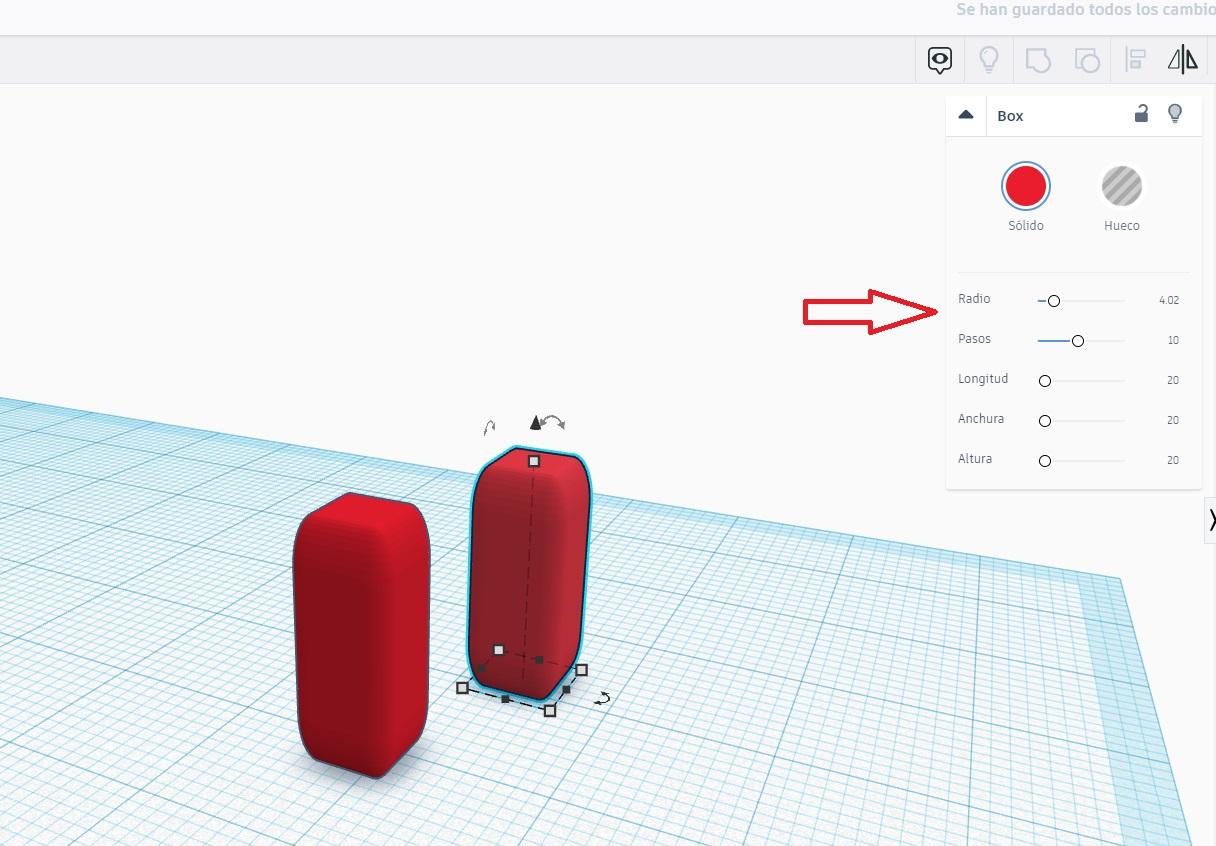This screenshot has width=1216, height=846.
Task: Collapse the Box shape inspector panel
Action: pyautogui.click(x=965, y=115)
